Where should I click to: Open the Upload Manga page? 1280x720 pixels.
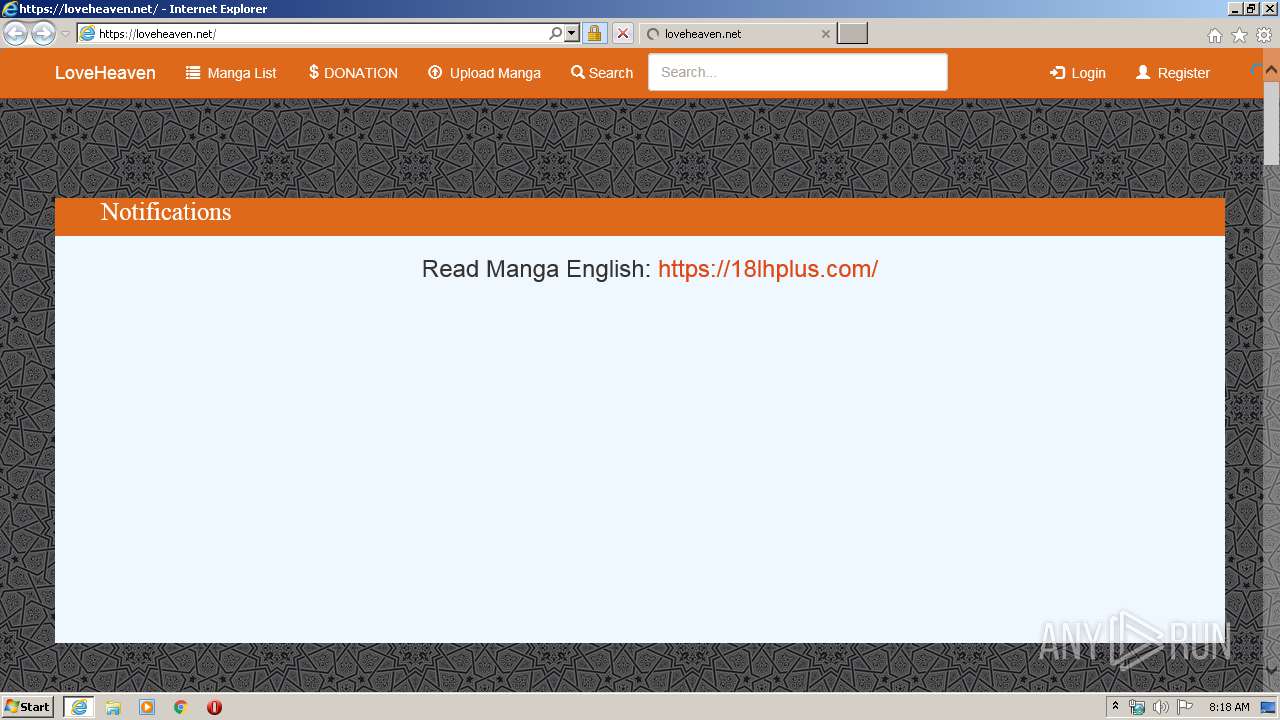(484, 73)
